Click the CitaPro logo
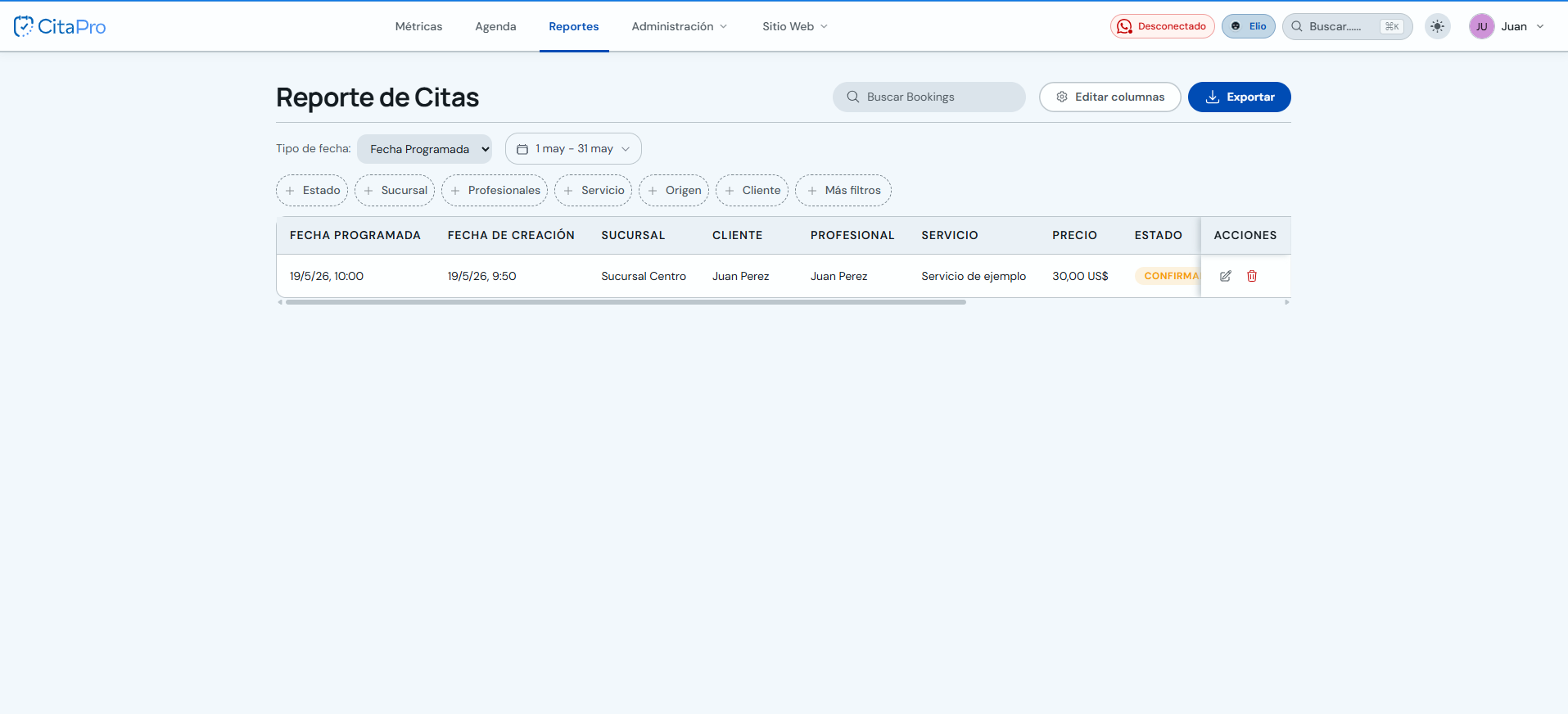 pos(60,26)
